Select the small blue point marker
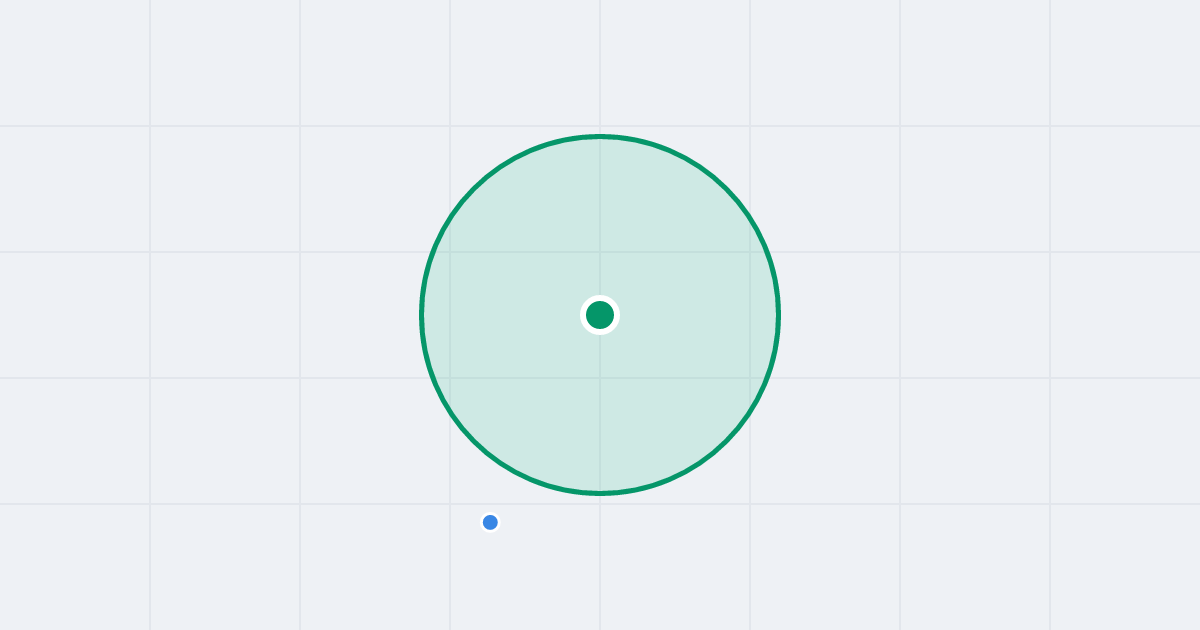The image size is (1200, 630). (x=490, y=522)
